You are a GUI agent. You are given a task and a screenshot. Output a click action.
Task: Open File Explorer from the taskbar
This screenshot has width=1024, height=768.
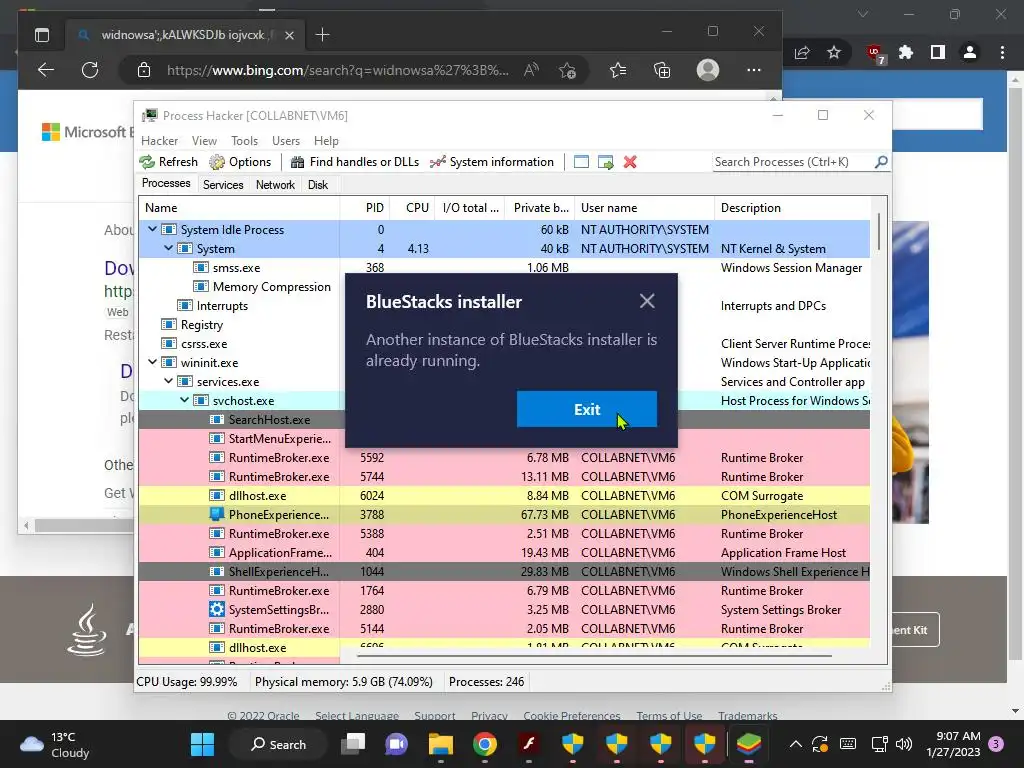(441, 744)
